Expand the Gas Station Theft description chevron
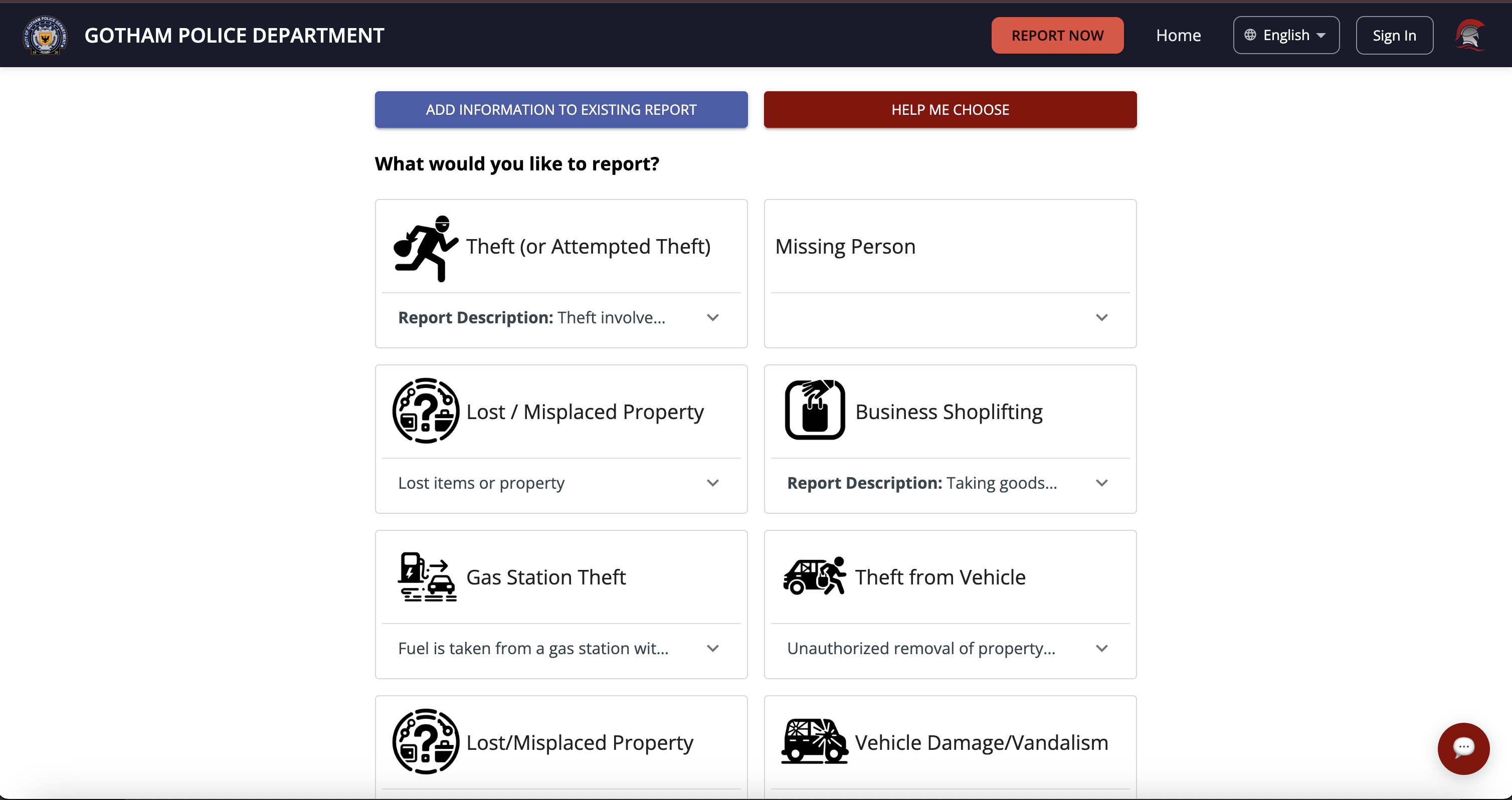Viewport: 1512px width, 800px height. pos(712,649)
